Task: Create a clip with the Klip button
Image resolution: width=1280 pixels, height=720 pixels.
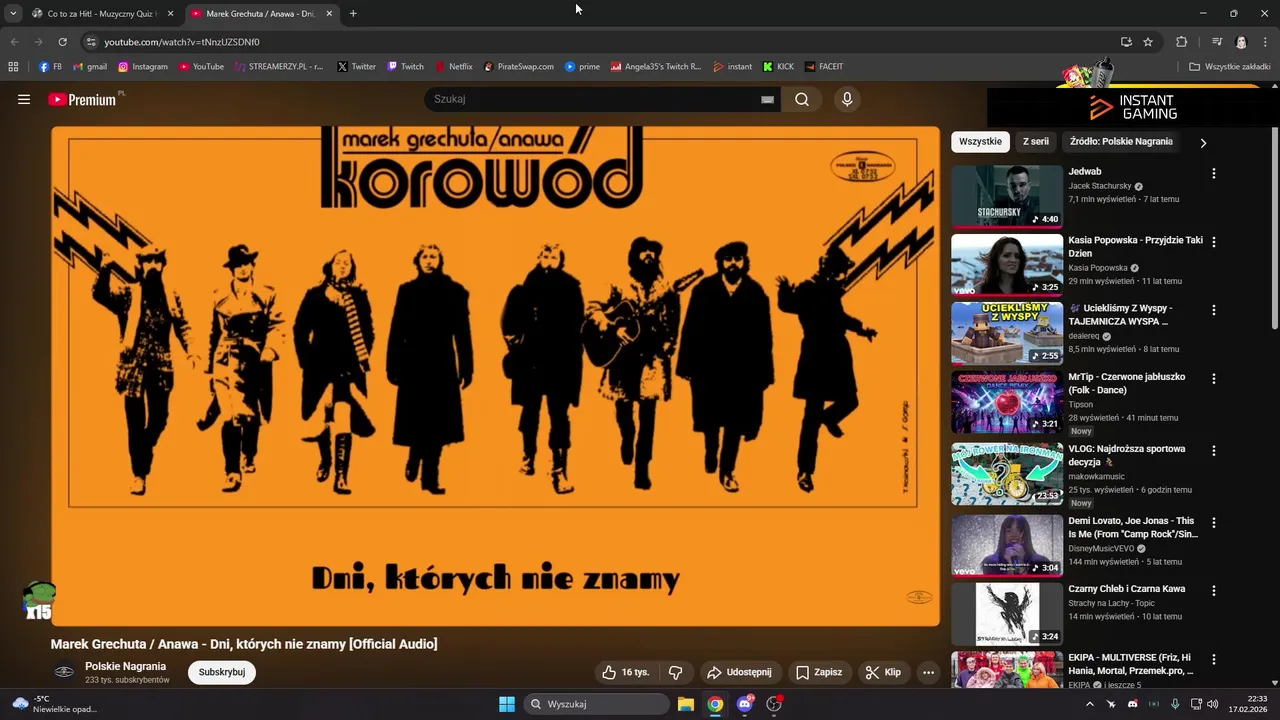Action: pyautogui.click(x=883, y=672)
